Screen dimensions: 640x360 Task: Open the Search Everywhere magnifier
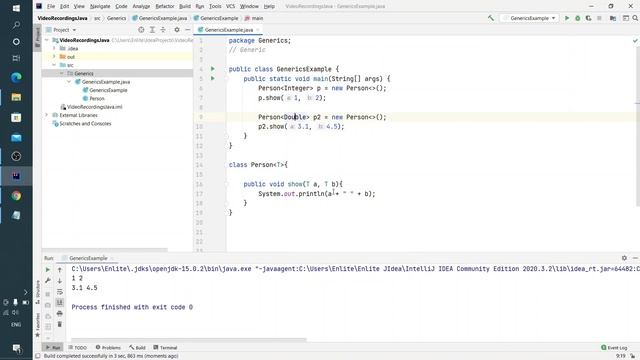pyautogui.click(x=635, y=18)
